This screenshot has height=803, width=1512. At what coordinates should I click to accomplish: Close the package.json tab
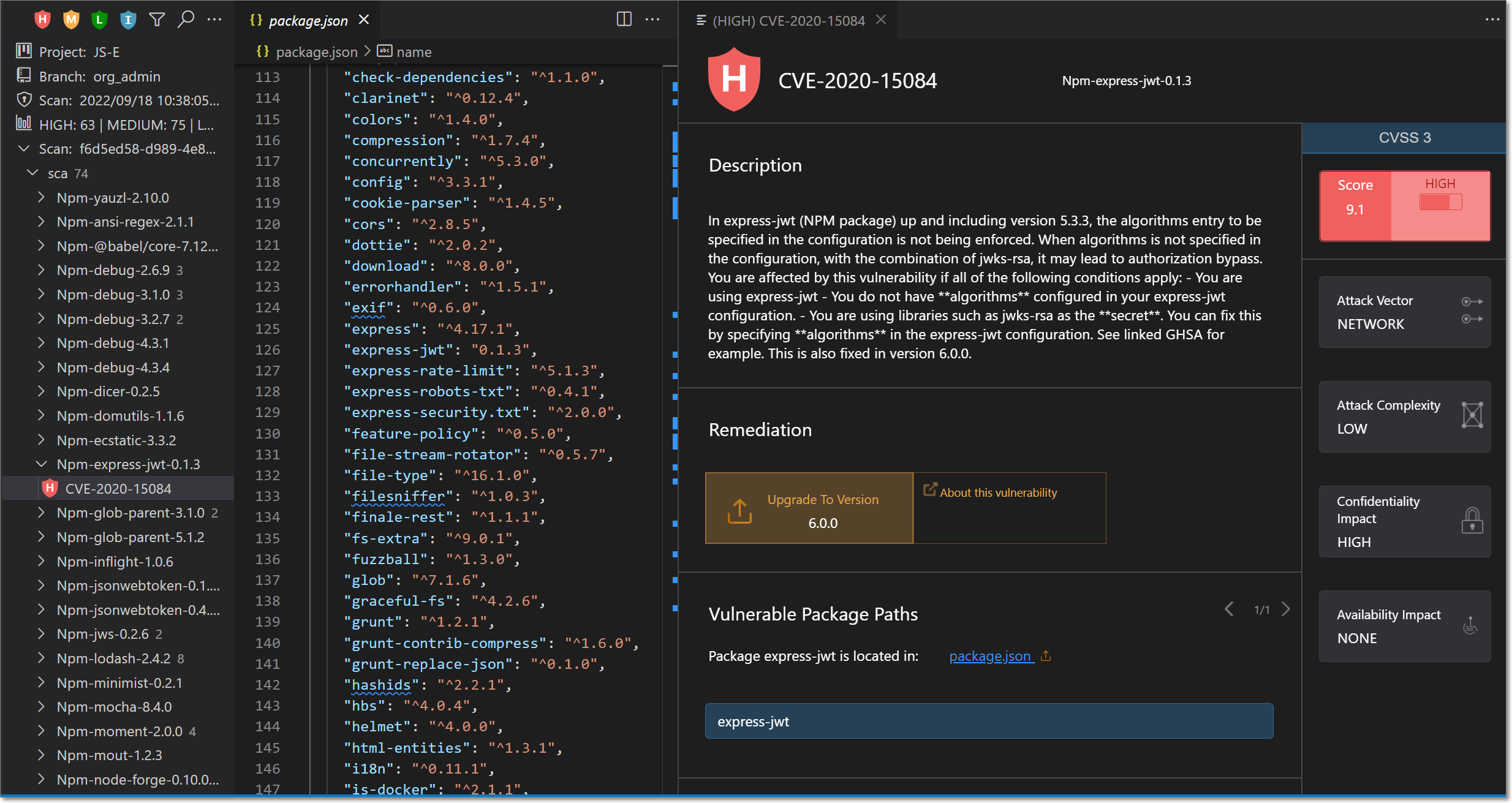(x=364, y=20)
